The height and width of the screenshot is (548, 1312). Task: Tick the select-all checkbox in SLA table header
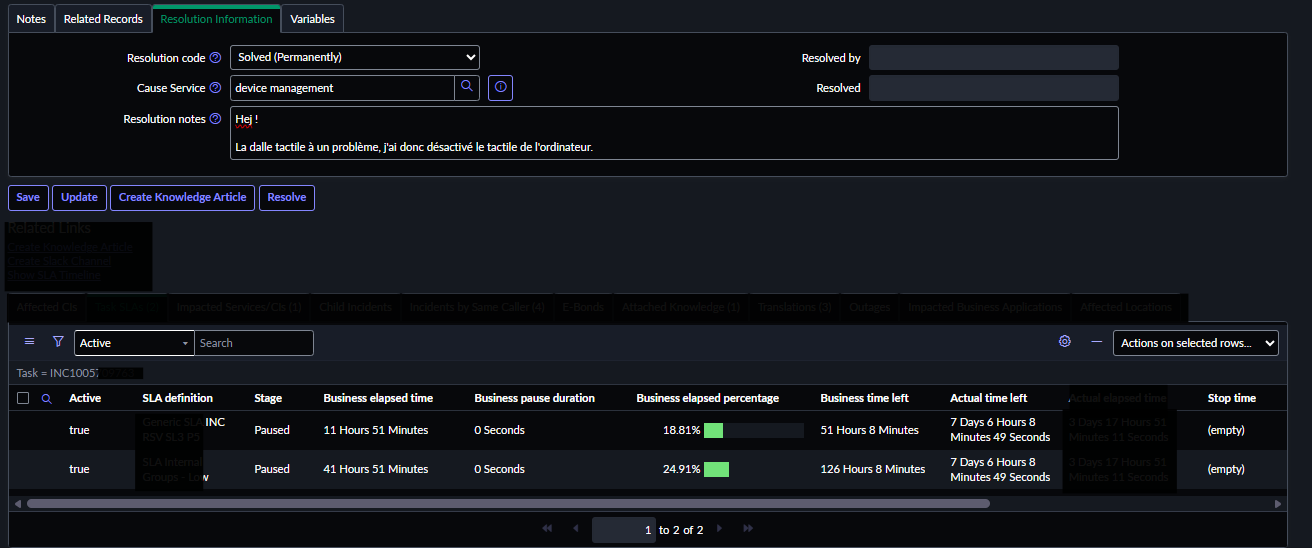(23, 398)
